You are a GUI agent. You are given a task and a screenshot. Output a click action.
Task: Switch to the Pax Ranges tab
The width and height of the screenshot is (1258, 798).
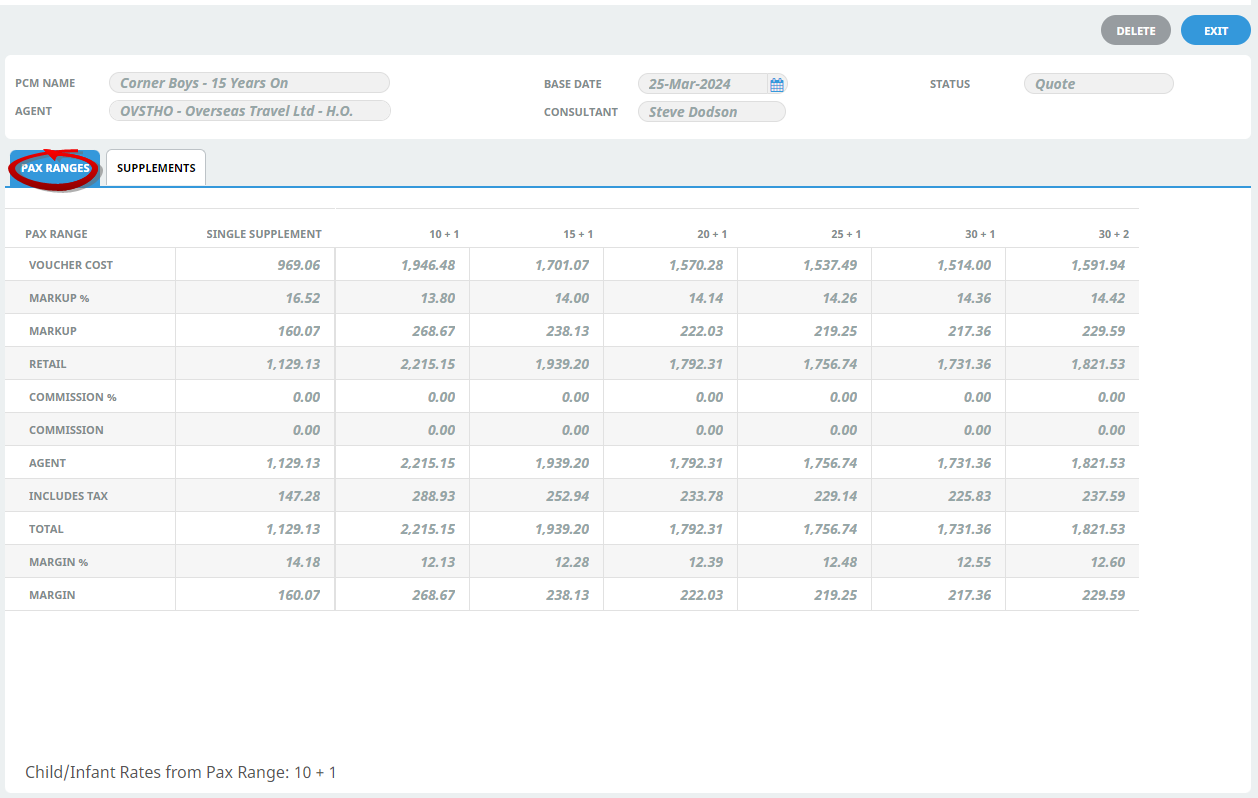coord(55,168)
